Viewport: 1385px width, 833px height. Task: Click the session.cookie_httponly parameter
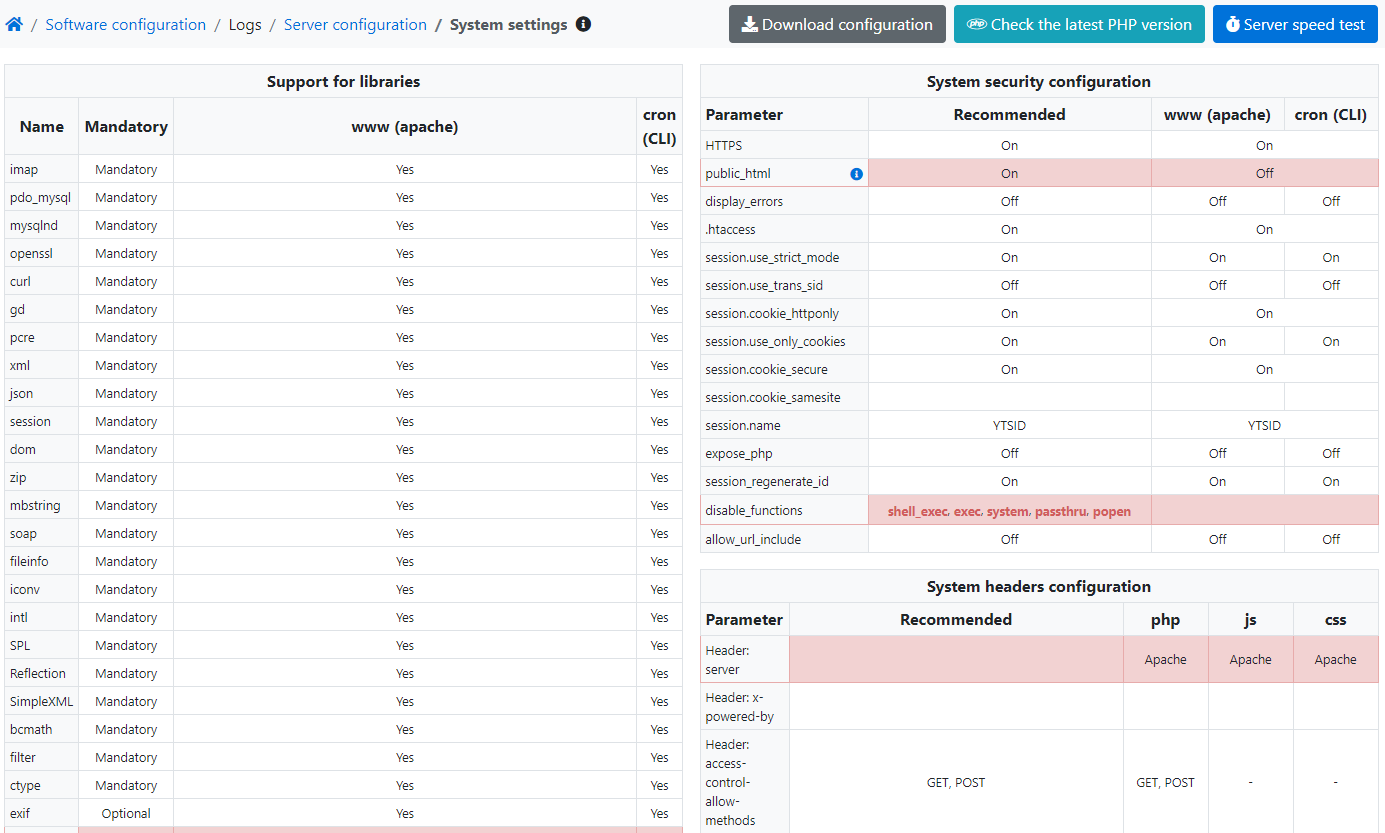[x=772, y=313]
